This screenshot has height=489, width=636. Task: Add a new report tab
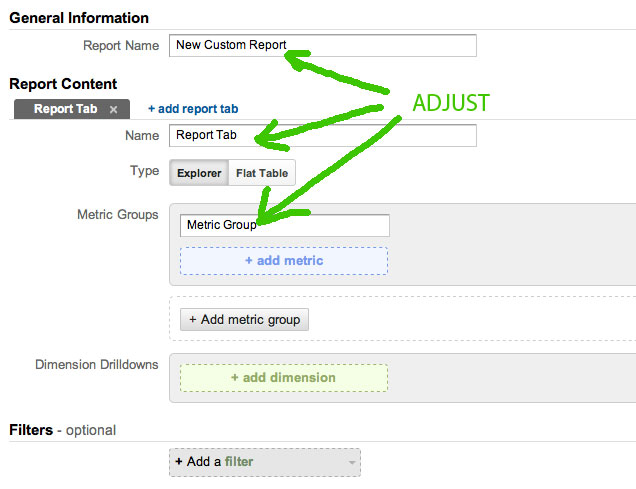[x=193, y=109]
